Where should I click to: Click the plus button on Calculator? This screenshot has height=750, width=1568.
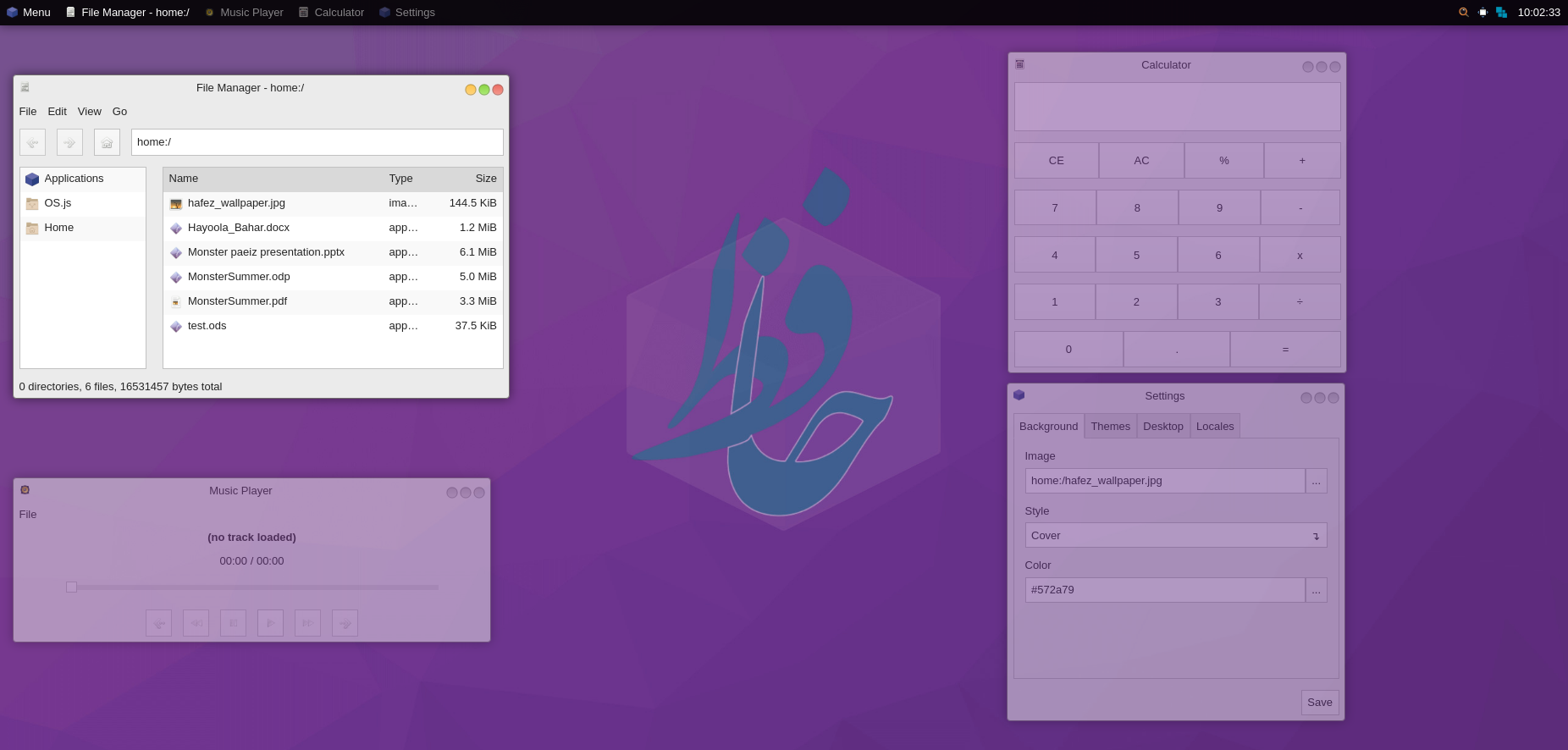coord(1302,161)
